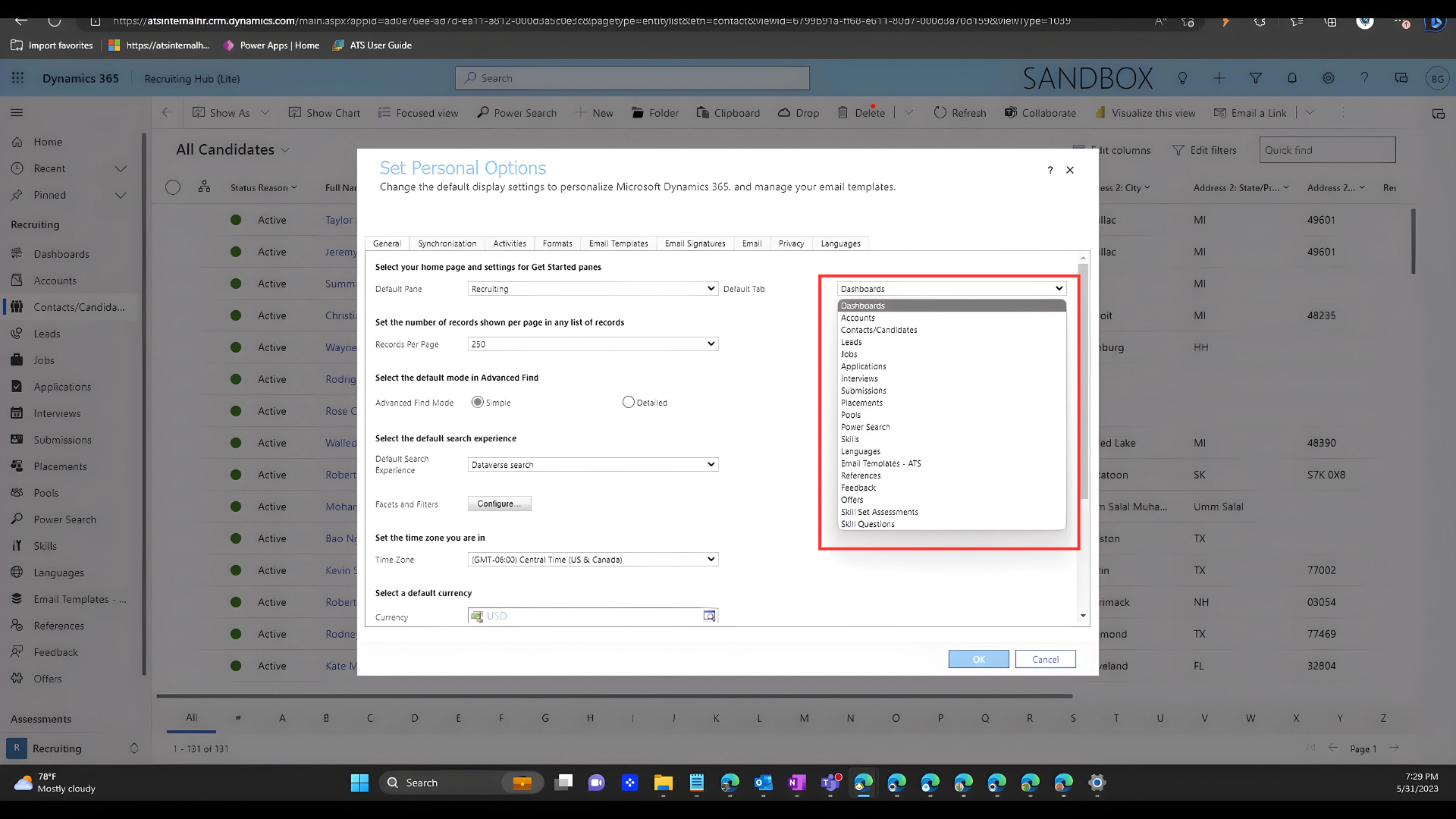Image resolution: width=1456 pixels, height=819 pixels.
Task: Switch to the Email Signatures tab
Action: pos(695,243)
